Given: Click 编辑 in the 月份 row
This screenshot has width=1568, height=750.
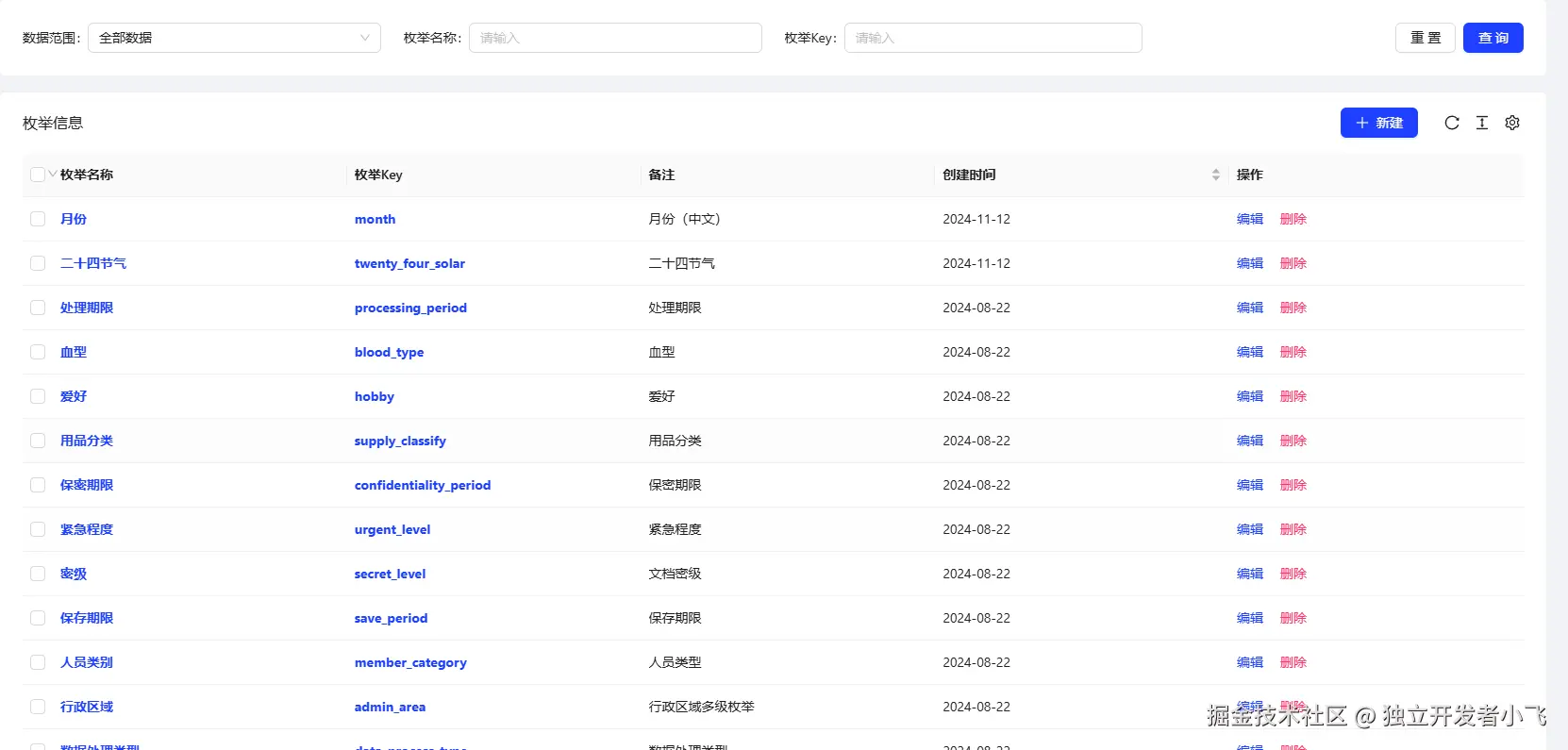Looking at the screenshot, I should point(1250,219).
